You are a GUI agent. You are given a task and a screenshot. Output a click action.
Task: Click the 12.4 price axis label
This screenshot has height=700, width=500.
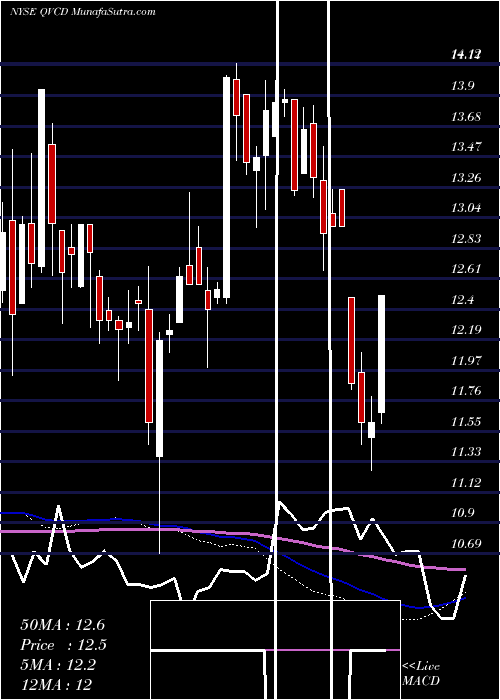click(462, 299)
